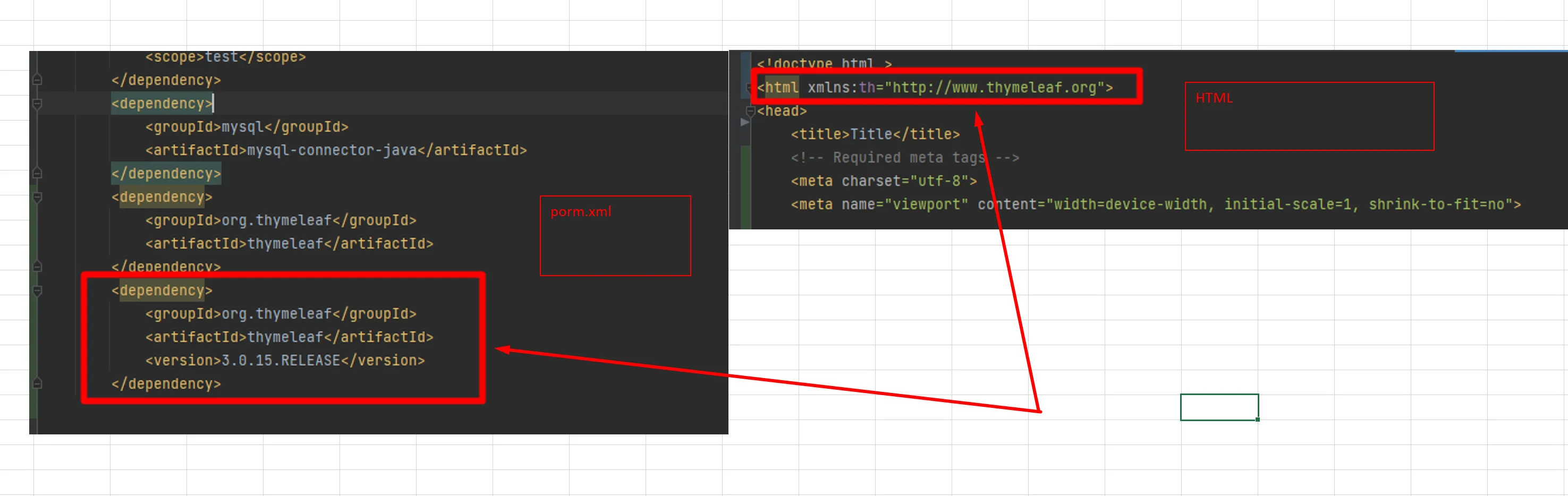Click artifactId thymeleaf in the dependency without version
1568x496 pixels.
point(289,244)
